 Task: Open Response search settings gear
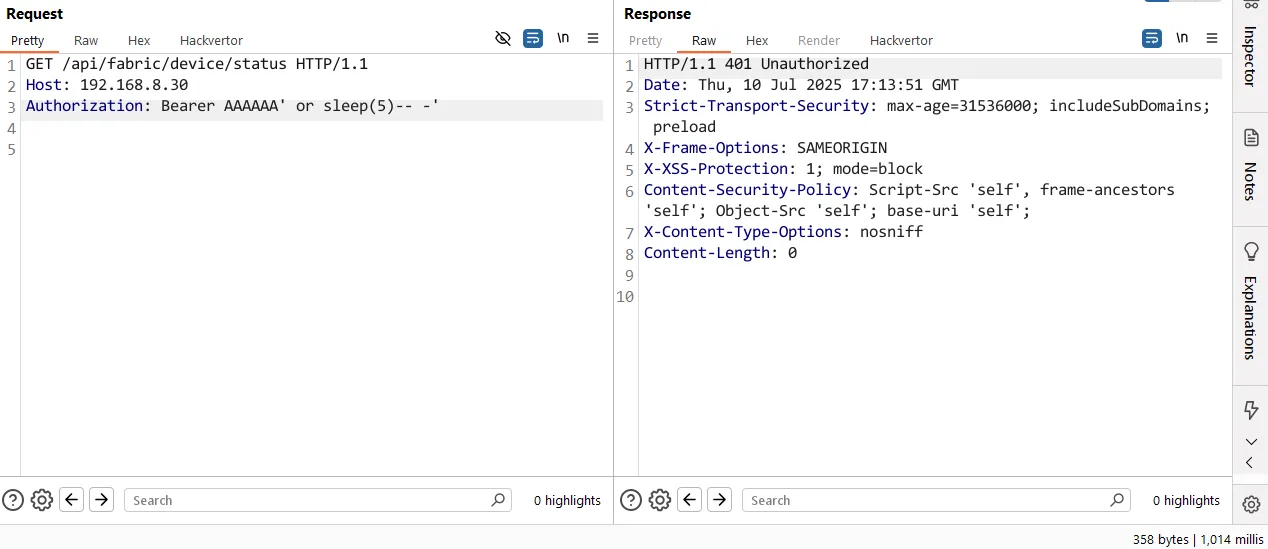[660, 500]
